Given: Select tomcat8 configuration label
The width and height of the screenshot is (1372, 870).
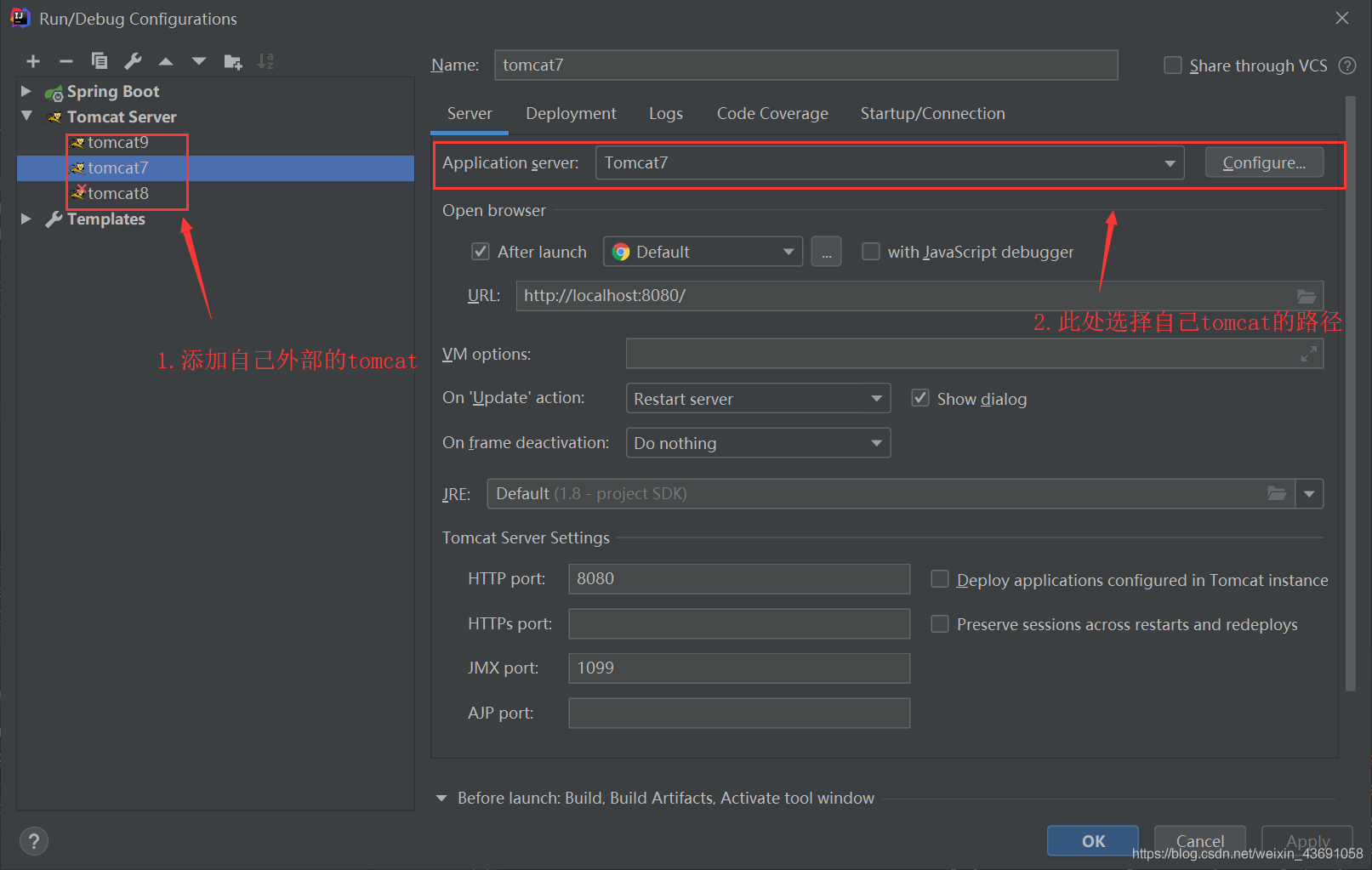Looking at the screenshot, I should click(118, 194).
